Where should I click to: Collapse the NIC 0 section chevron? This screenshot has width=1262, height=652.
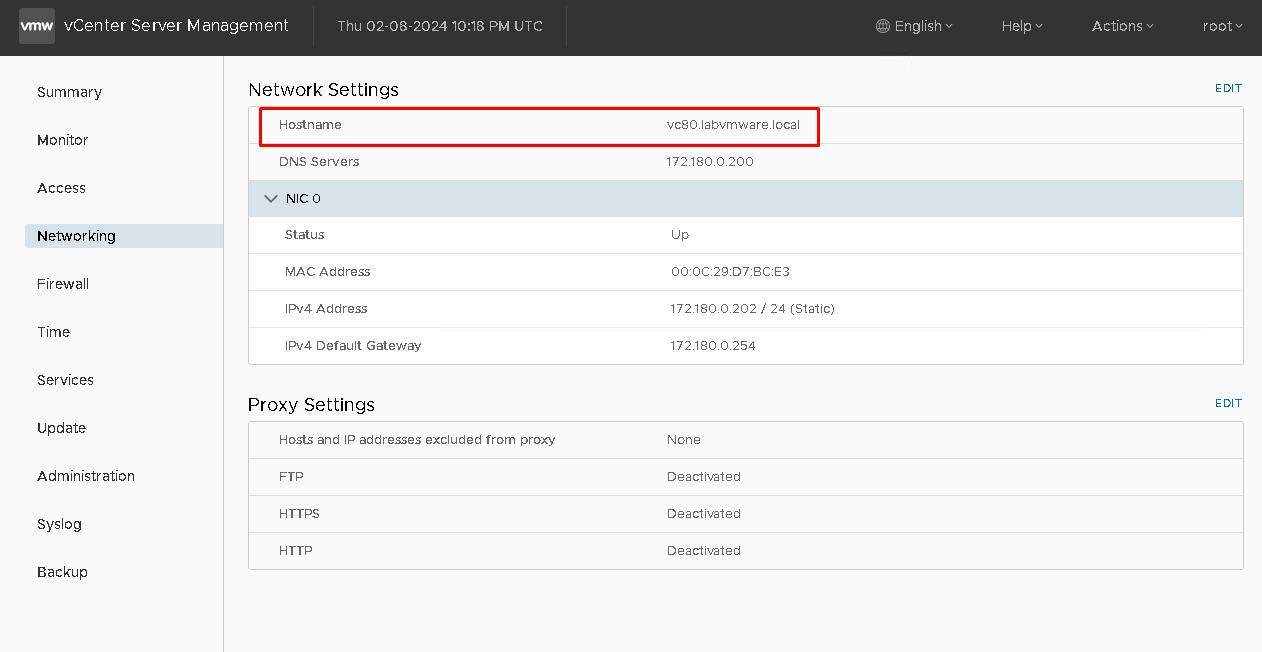270,199
